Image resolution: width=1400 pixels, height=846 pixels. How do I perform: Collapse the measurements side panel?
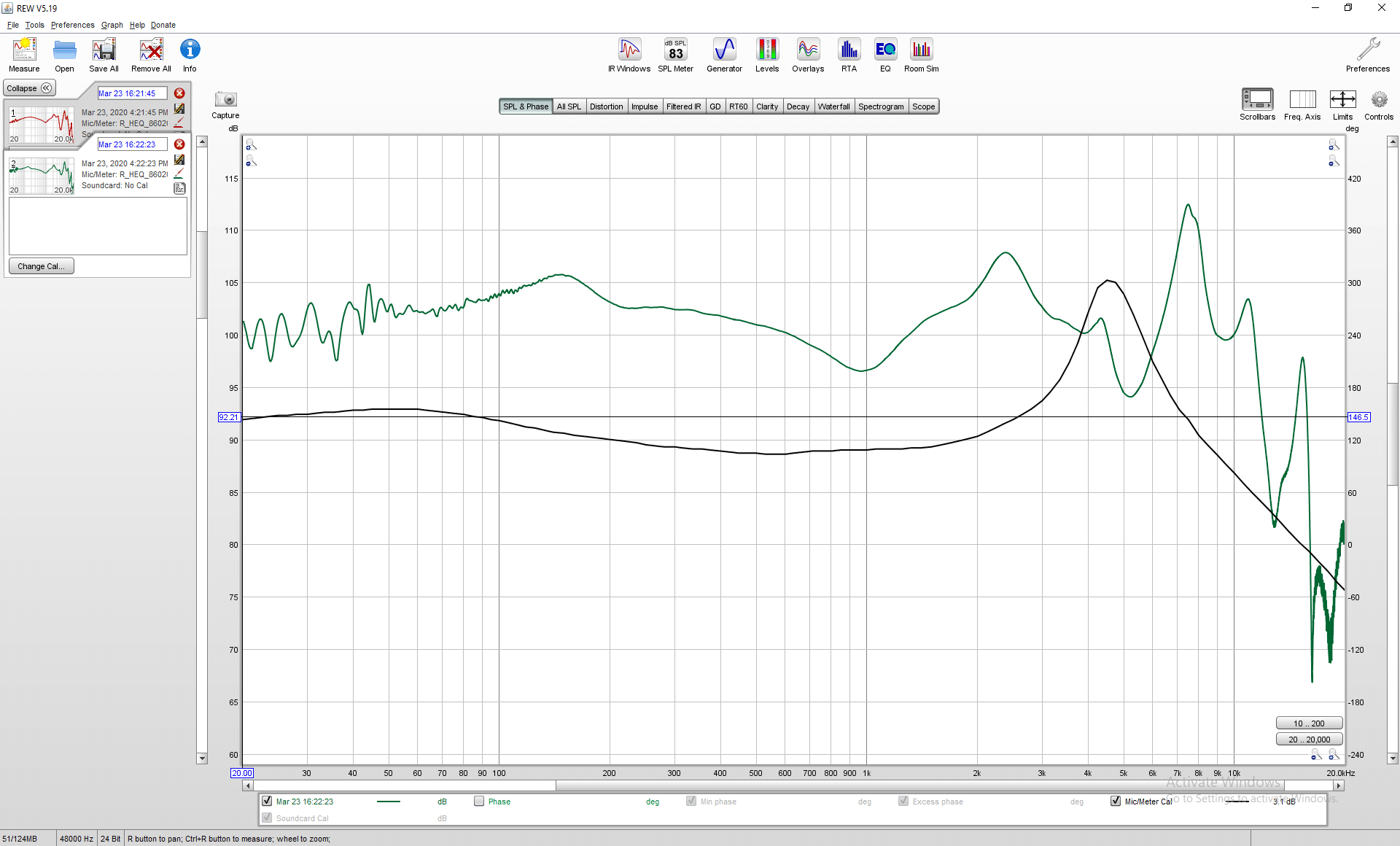30,88
